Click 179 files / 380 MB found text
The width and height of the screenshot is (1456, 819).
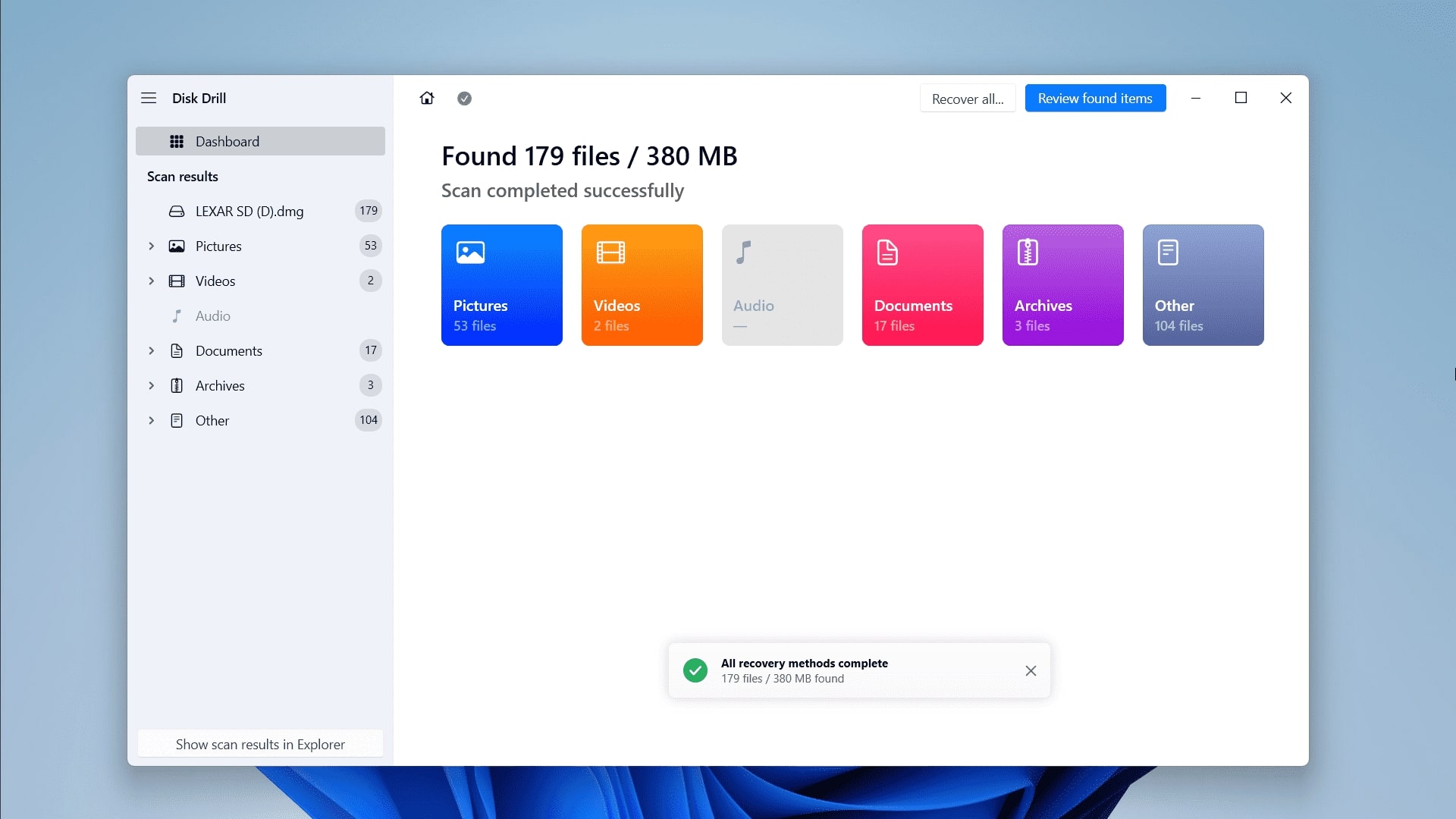click(783, 679)
